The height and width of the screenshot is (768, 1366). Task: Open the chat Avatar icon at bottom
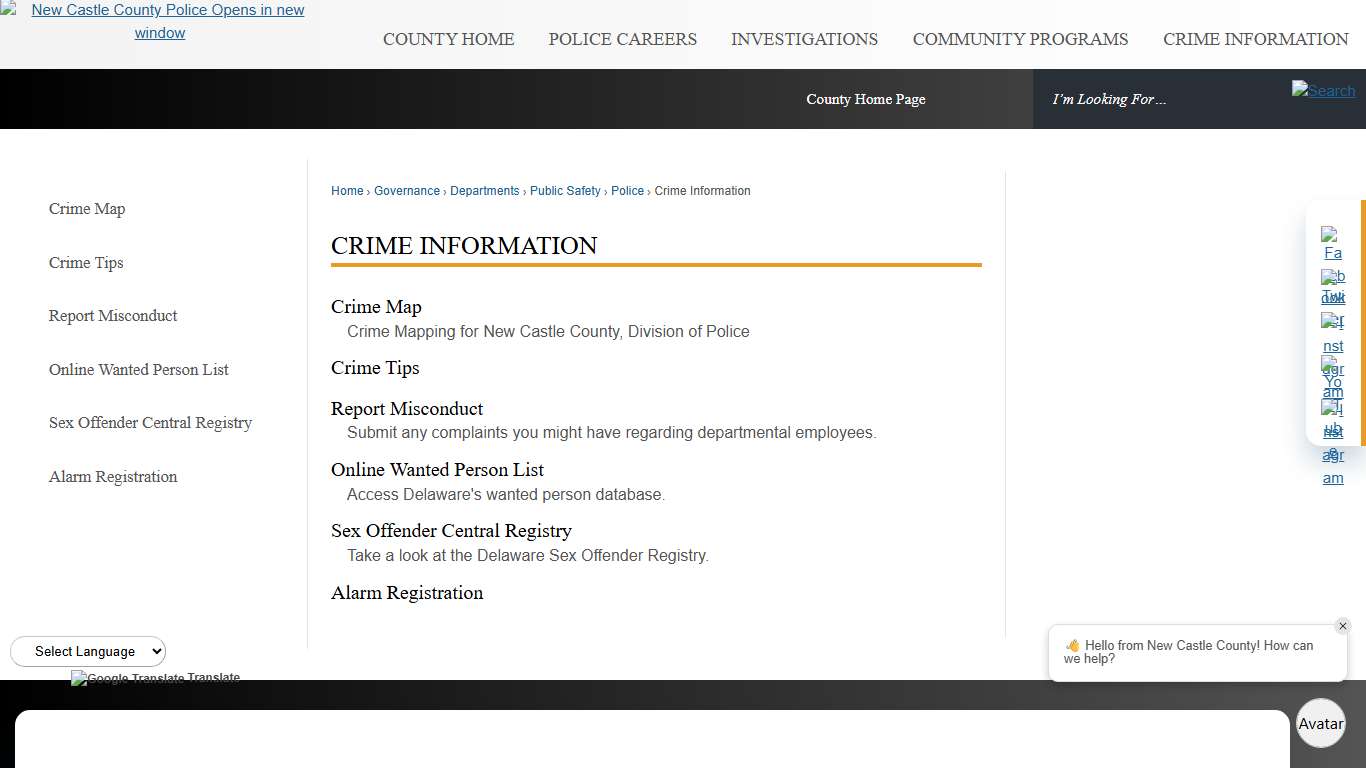click(1320, 723)
